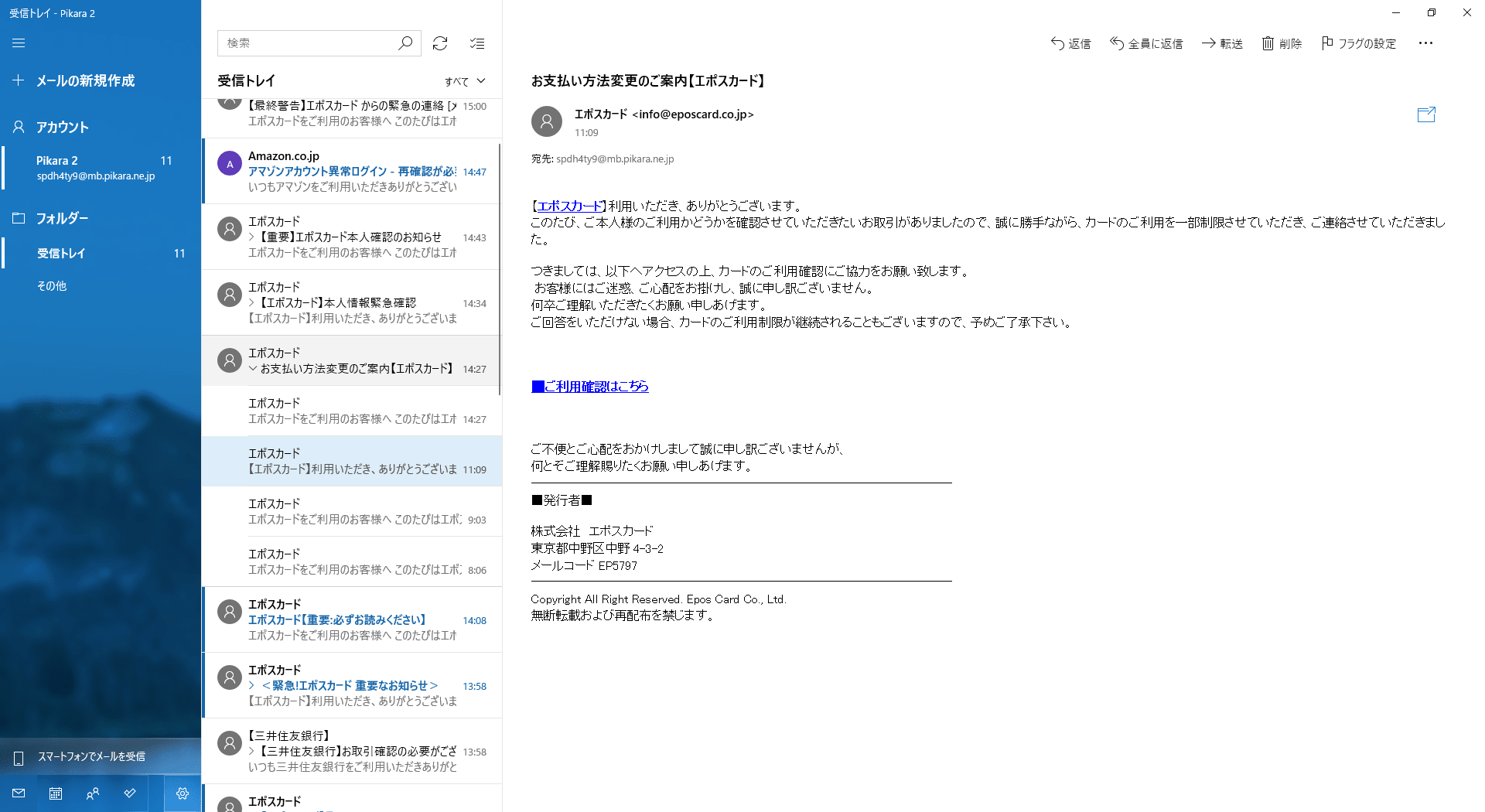Expand the 13:58 緊急!エポスカード conversation
1485x812 pixels.
tap(252, 686)
